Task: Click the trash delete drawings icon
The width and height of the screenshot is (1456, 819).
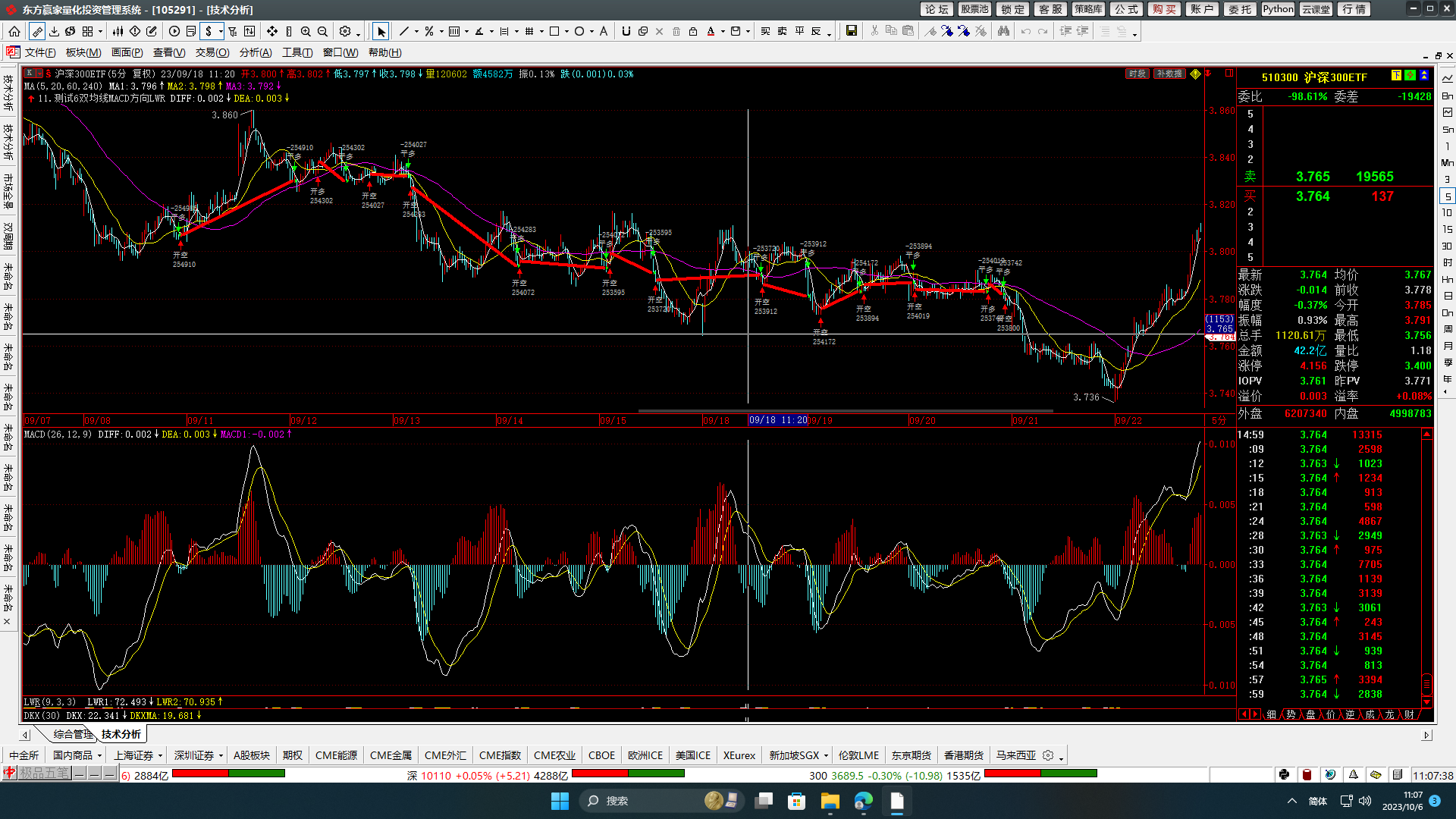Action: (x=676, y=31)
